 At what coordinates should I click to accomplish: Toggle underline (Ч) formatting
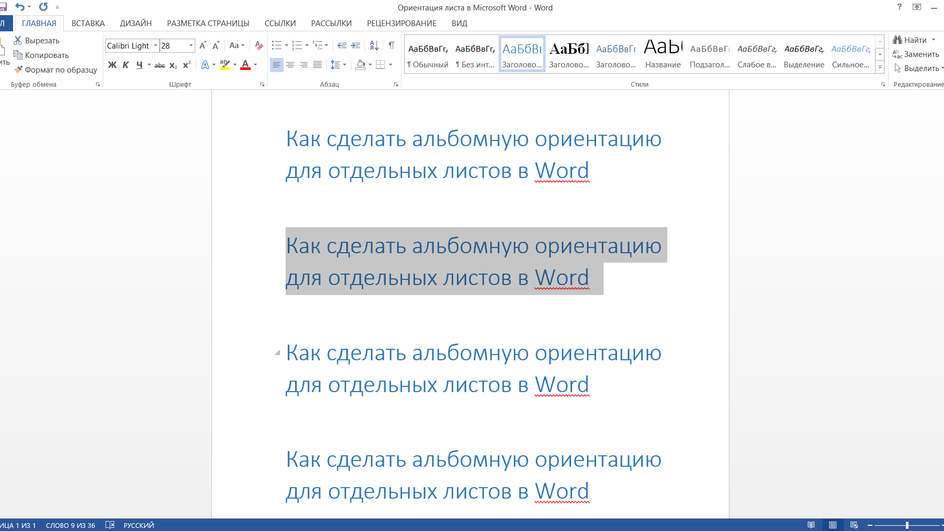(x=139, y=65)
